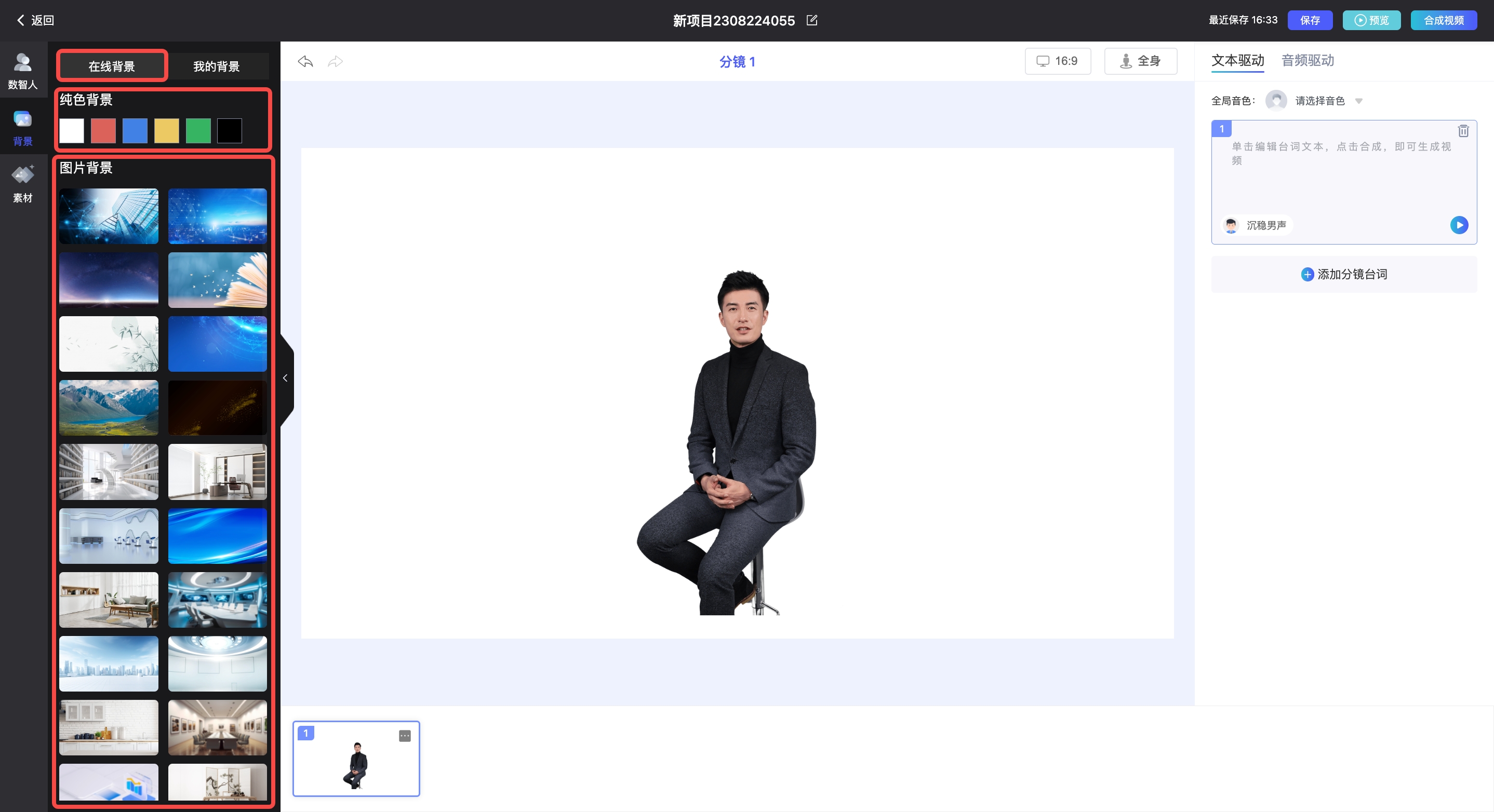Choose the white solid background

point(72,130)
